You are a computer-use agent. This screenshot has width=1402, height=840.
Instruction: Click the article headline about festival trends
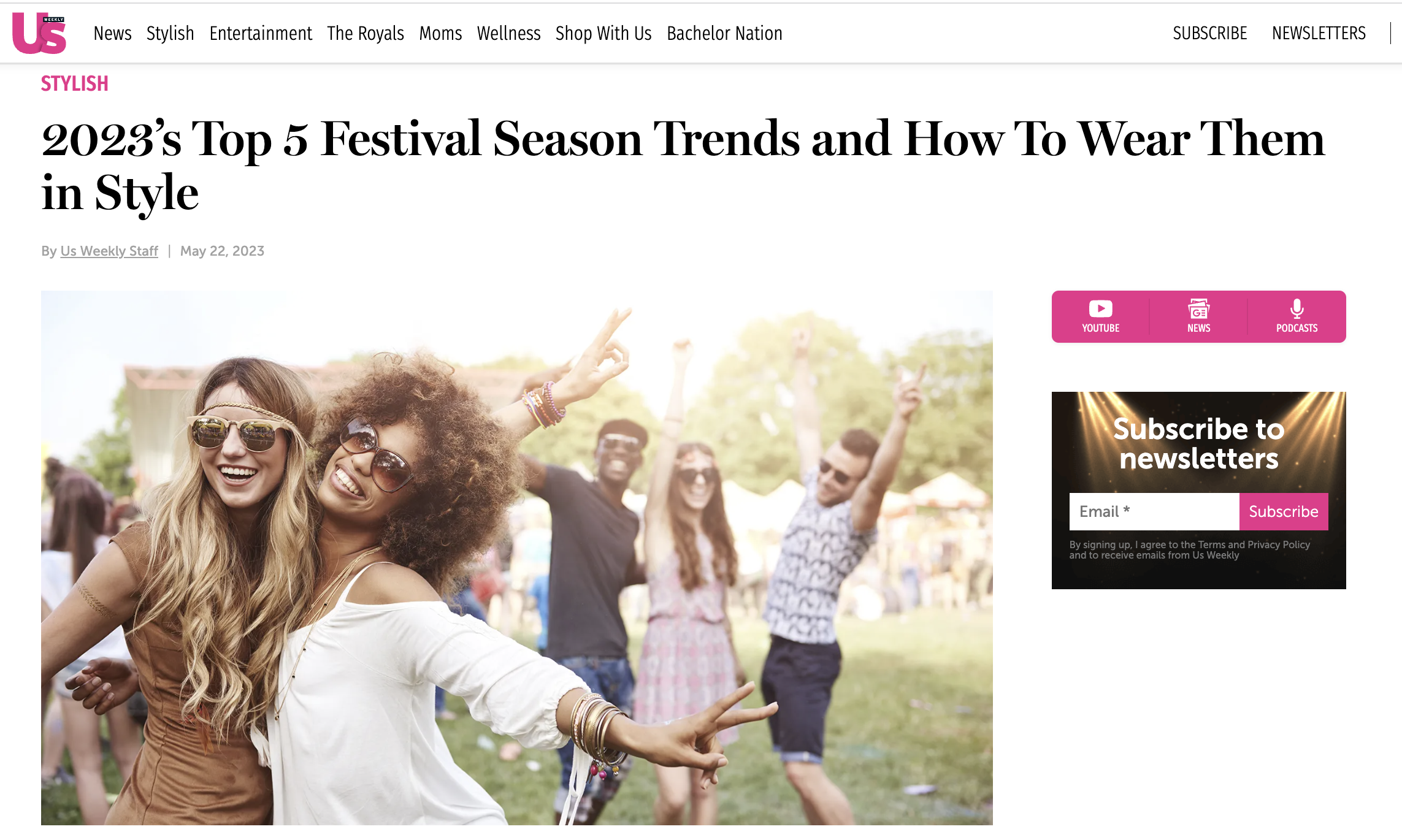(x=683, y=166)
